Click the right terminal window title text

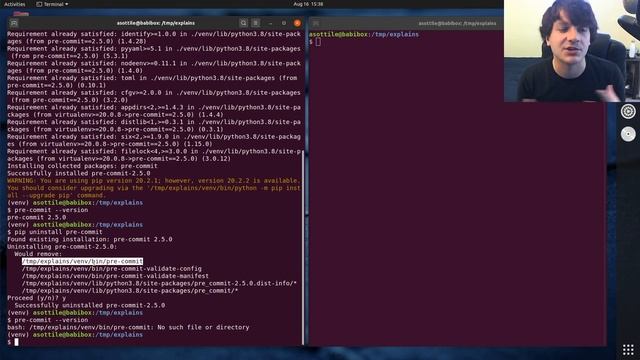(457, 24)
